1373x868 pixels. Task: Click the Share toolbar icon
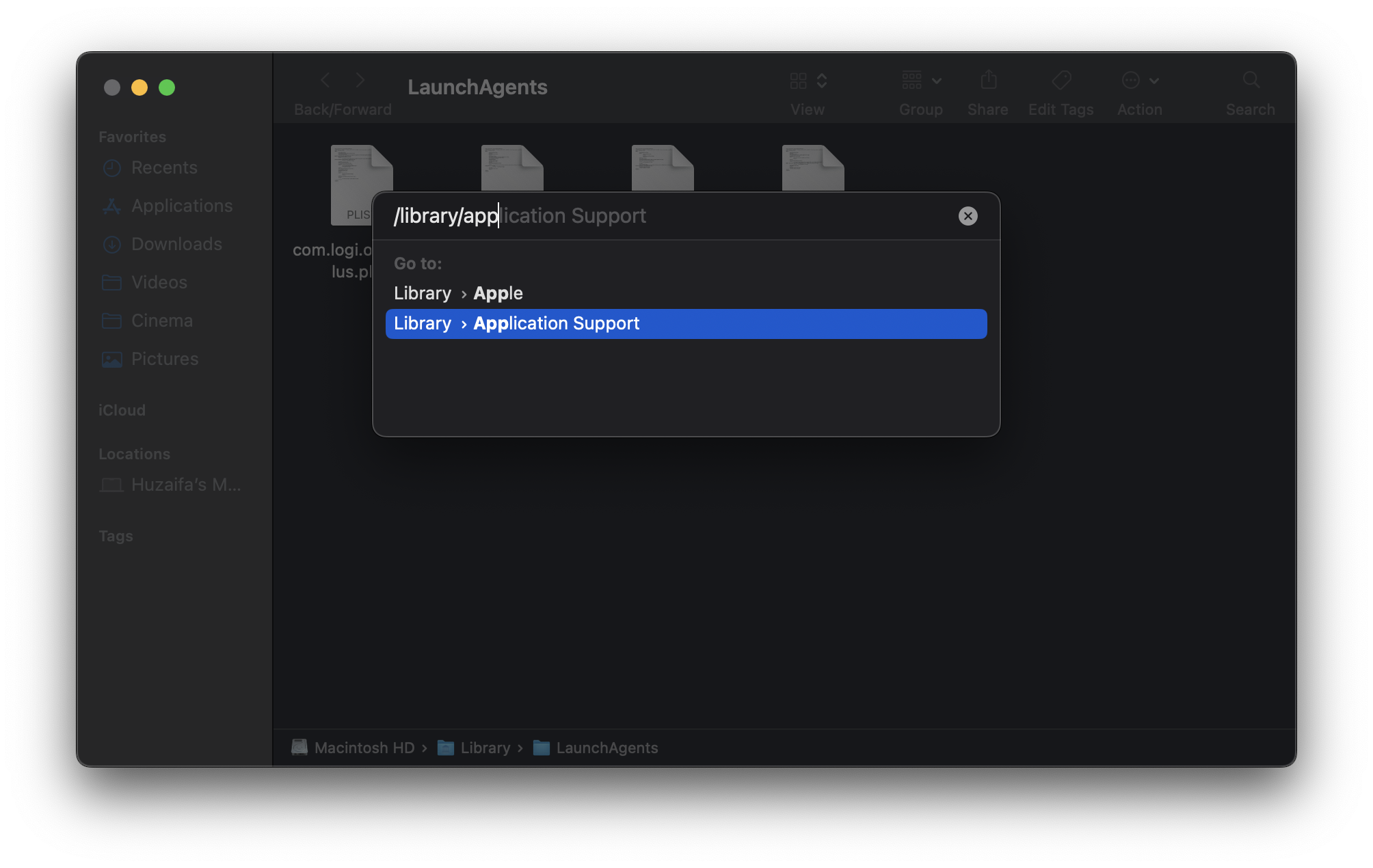point(988,81)
